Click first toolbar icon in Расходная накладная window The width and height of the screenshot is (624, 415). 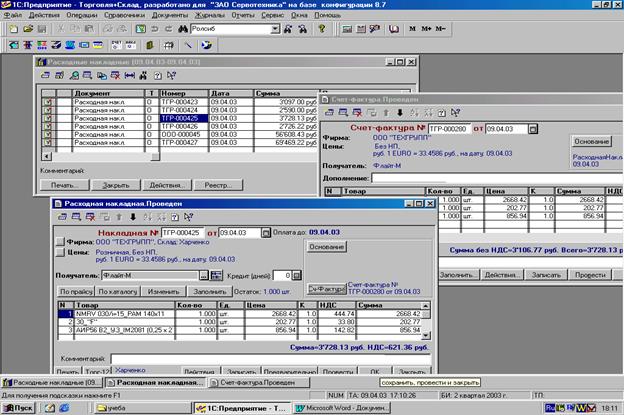point(62,217)
